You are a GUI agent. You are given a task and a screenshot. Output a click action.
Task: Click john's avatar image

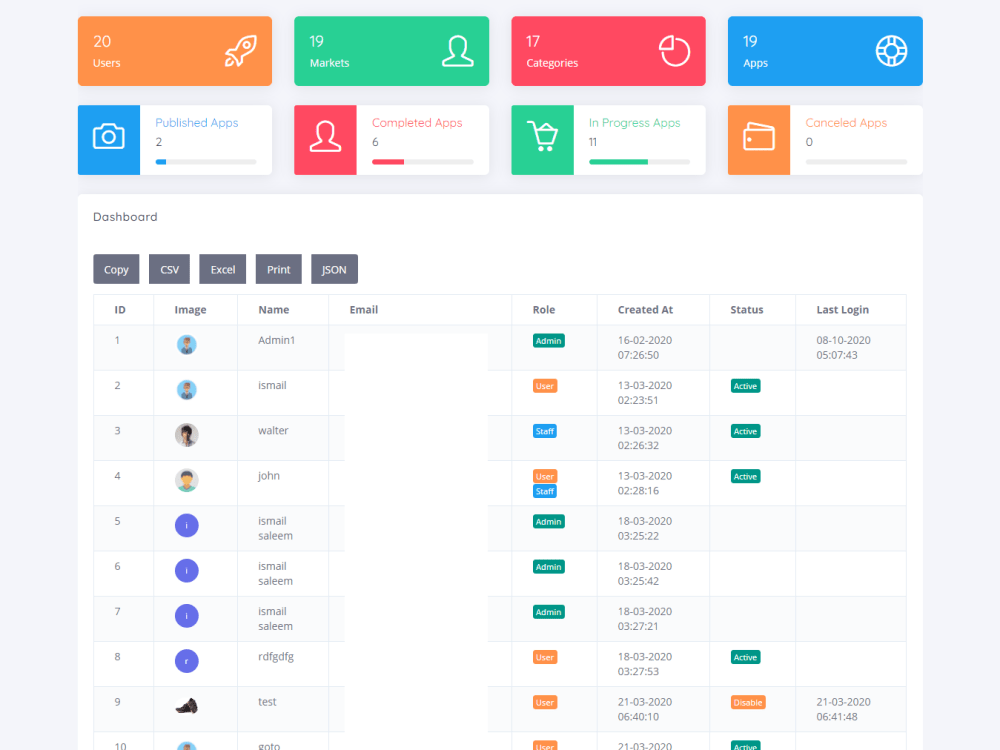point(186,480)
